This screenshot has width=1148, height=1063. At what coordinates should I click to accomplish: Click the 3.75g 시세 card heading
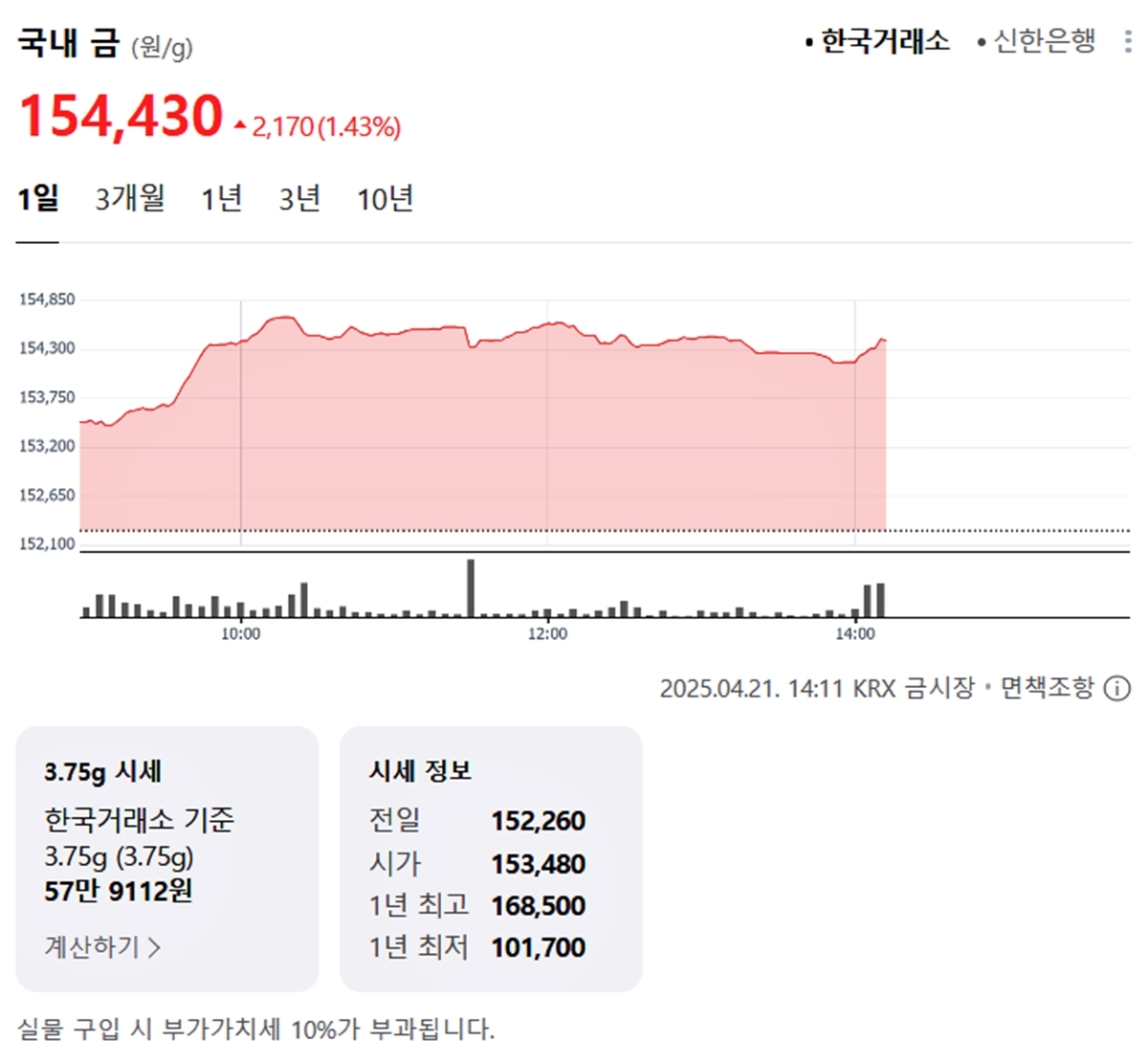[103, 772]
